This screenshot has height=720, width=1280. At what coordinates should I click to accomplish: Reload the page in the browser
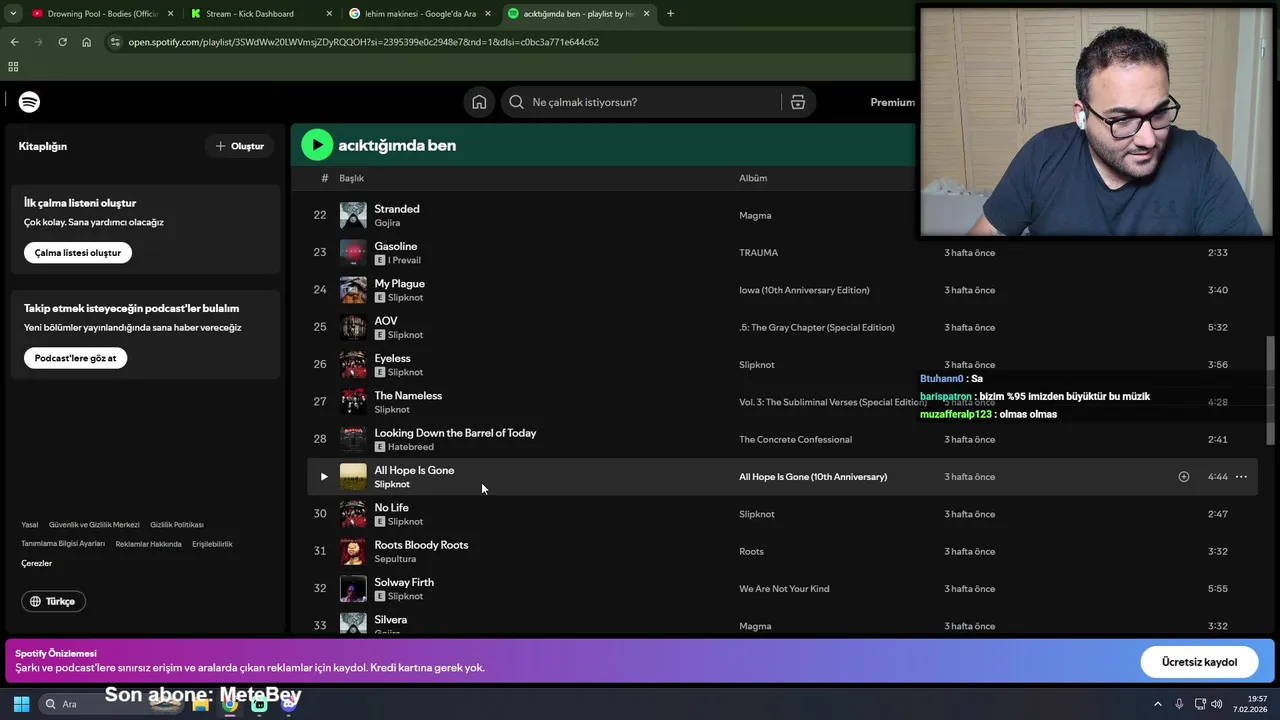[62, 42]
